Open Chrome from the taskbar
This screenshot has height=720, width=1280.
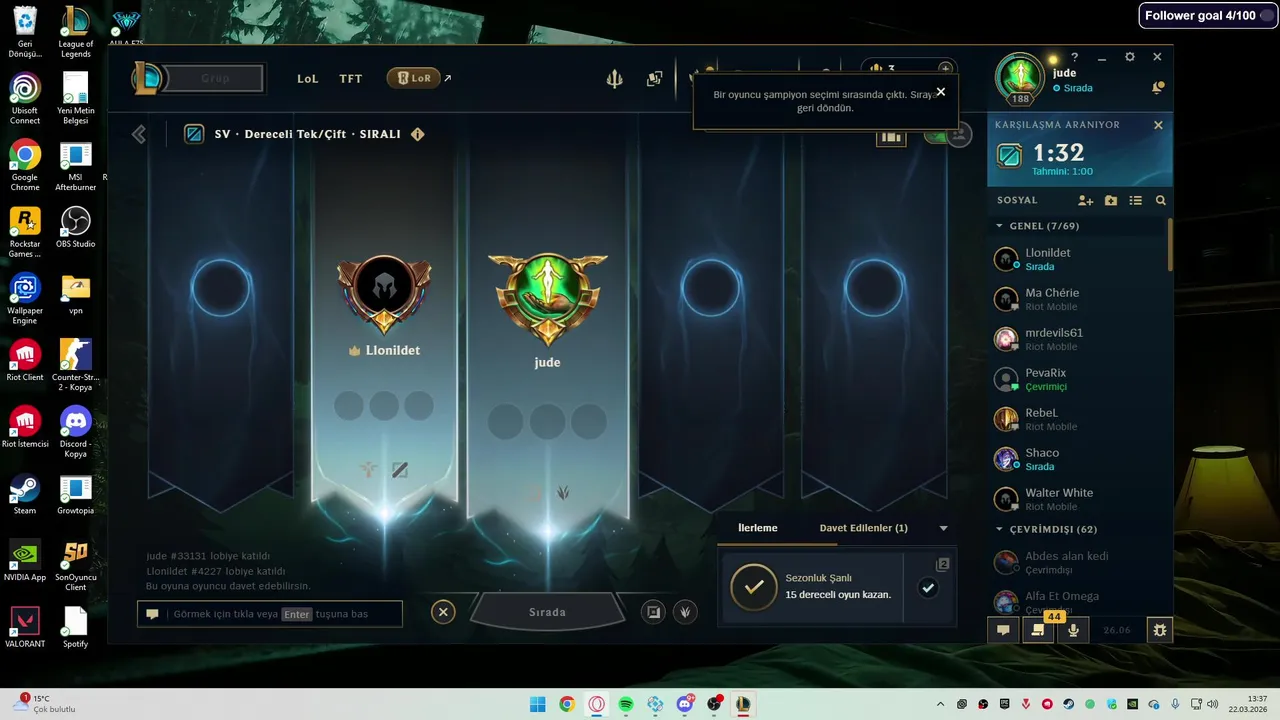point(567,704)
